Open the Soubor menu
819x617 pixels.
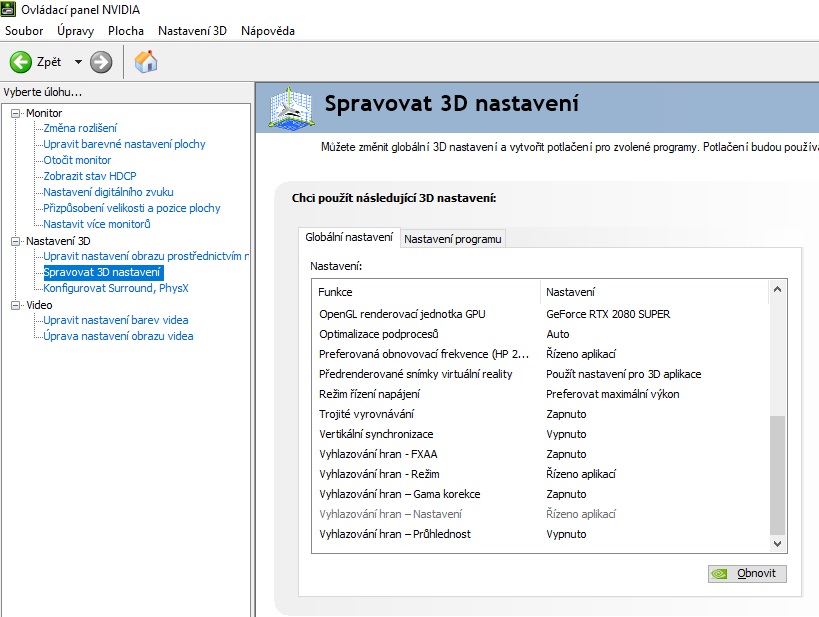tap(24, 31)
